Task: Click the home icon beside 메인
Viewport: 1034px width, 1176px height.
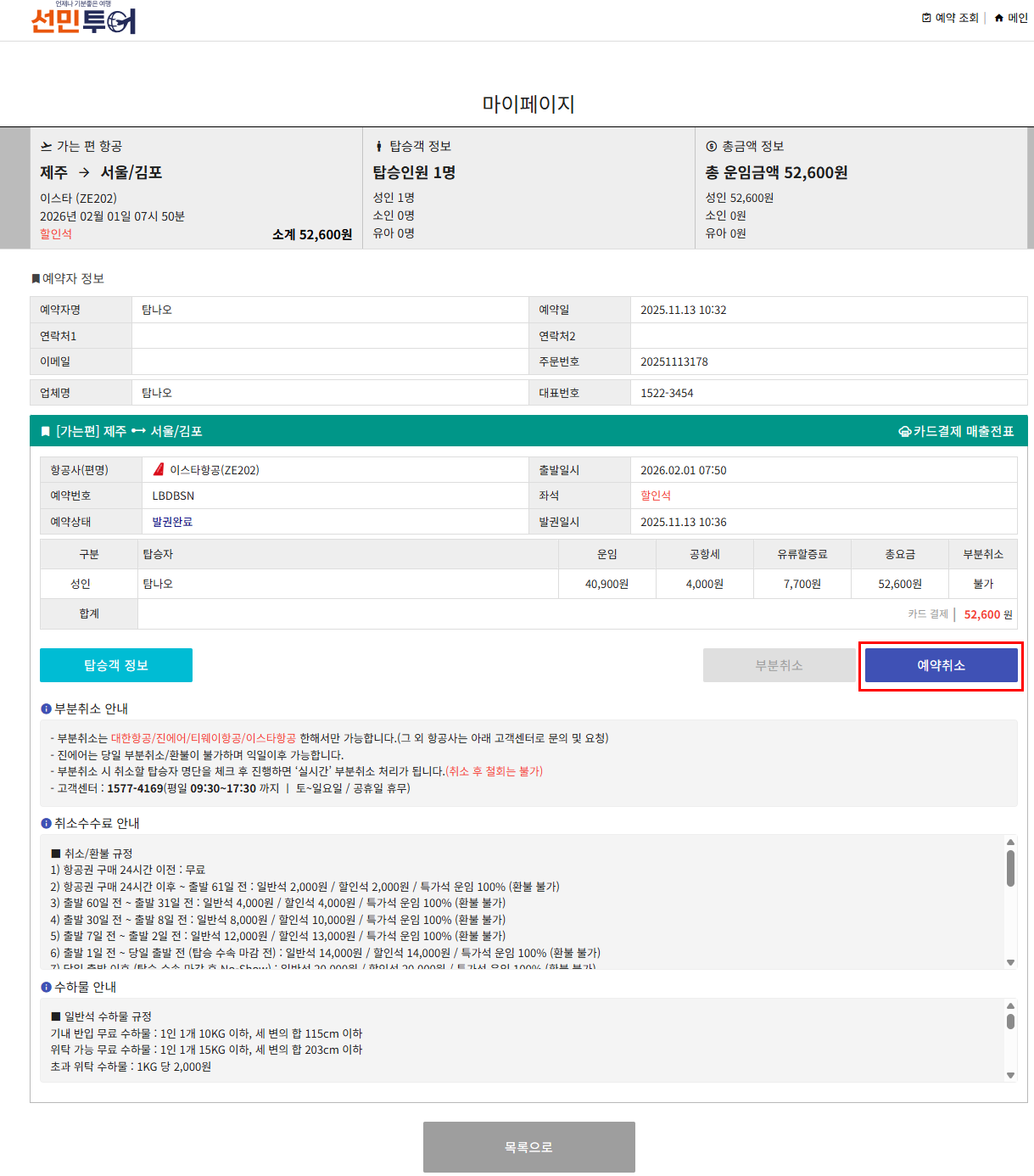Action: point(999,18)
